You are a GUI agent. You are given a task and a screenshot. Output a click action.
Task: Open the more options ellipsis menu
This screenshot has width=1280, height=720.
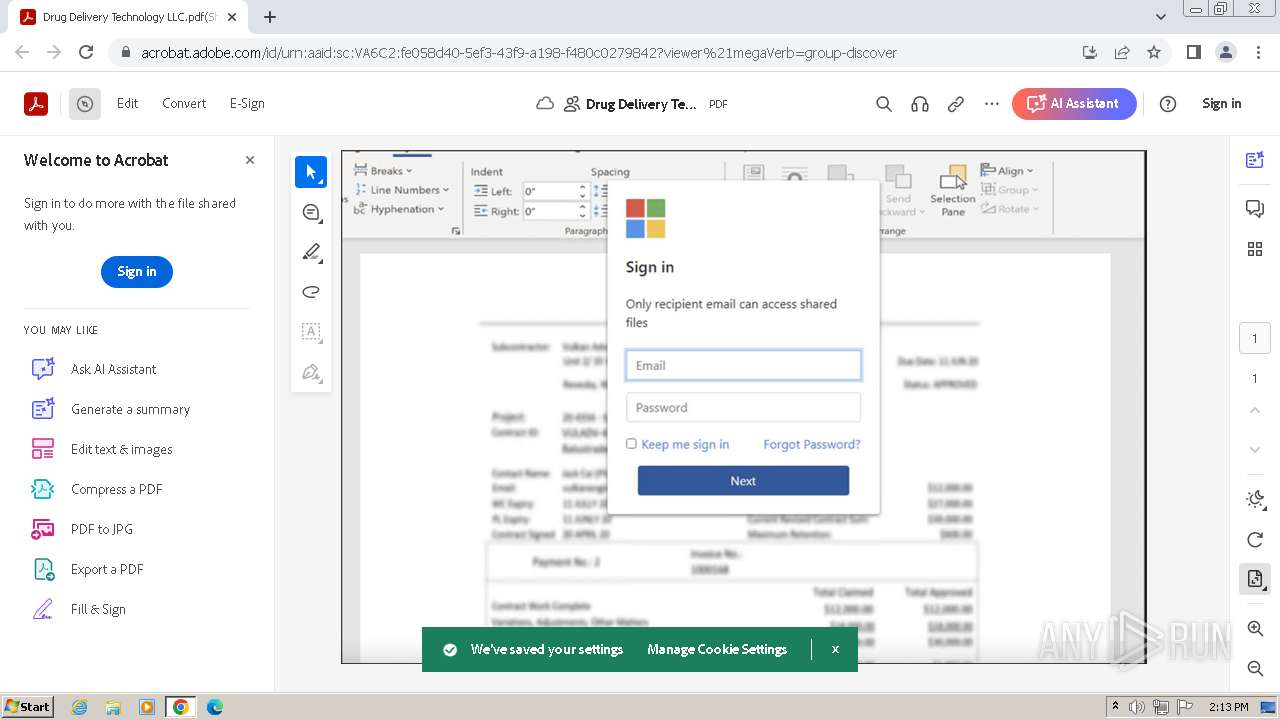(x=992, y=103)
